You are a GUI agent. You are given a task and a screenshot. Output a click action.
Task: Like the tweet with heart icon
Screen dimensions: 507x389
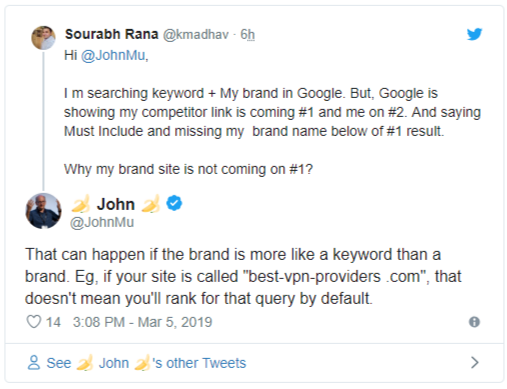(34, 322)
